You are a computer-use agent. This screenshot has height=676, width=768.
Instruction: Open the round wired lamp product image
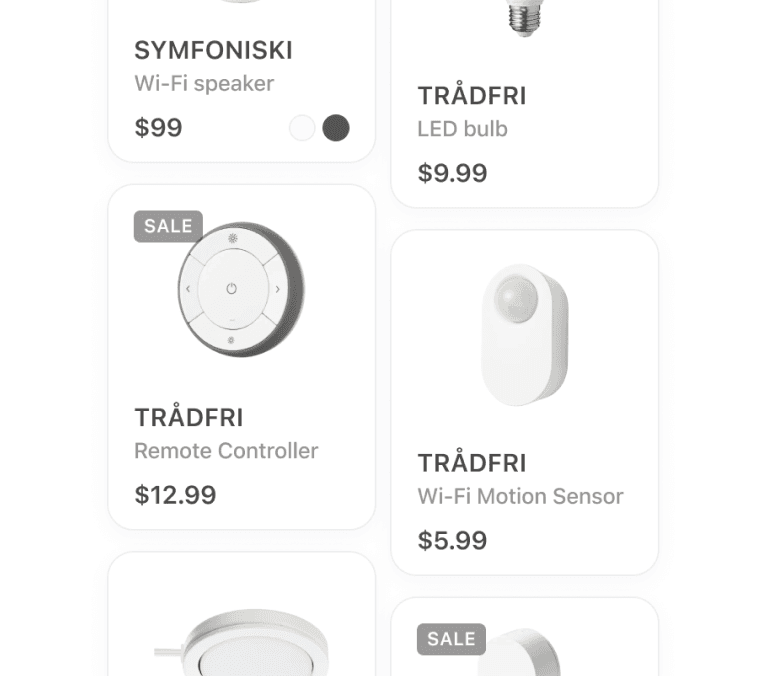coord(241,642)
